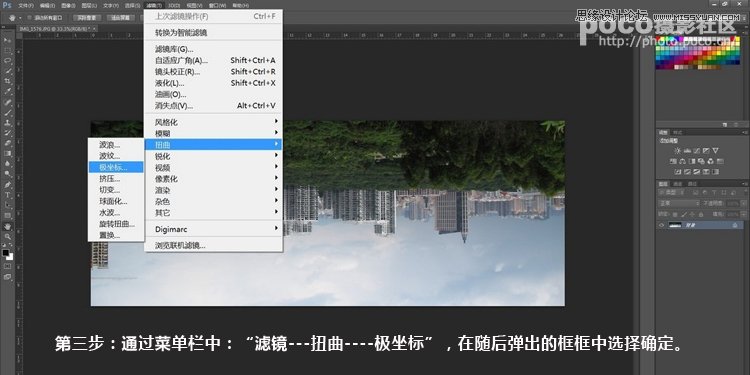The image size is (750, 375).
Task: Select the Healing Brush tool
Action: point(8,102)
